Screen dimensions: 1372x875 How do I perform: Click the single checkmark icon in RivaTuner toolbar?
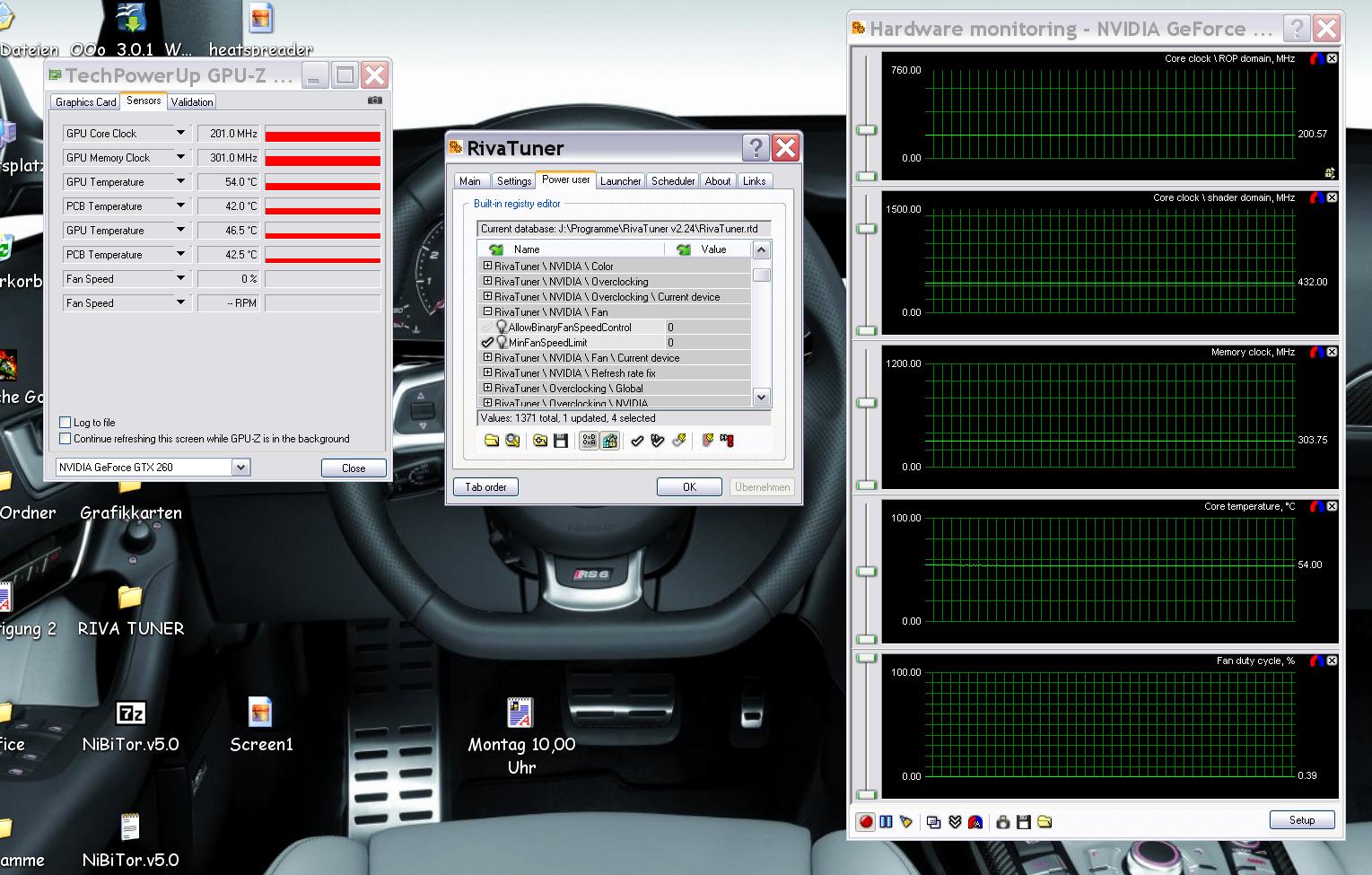coord(637,441)
